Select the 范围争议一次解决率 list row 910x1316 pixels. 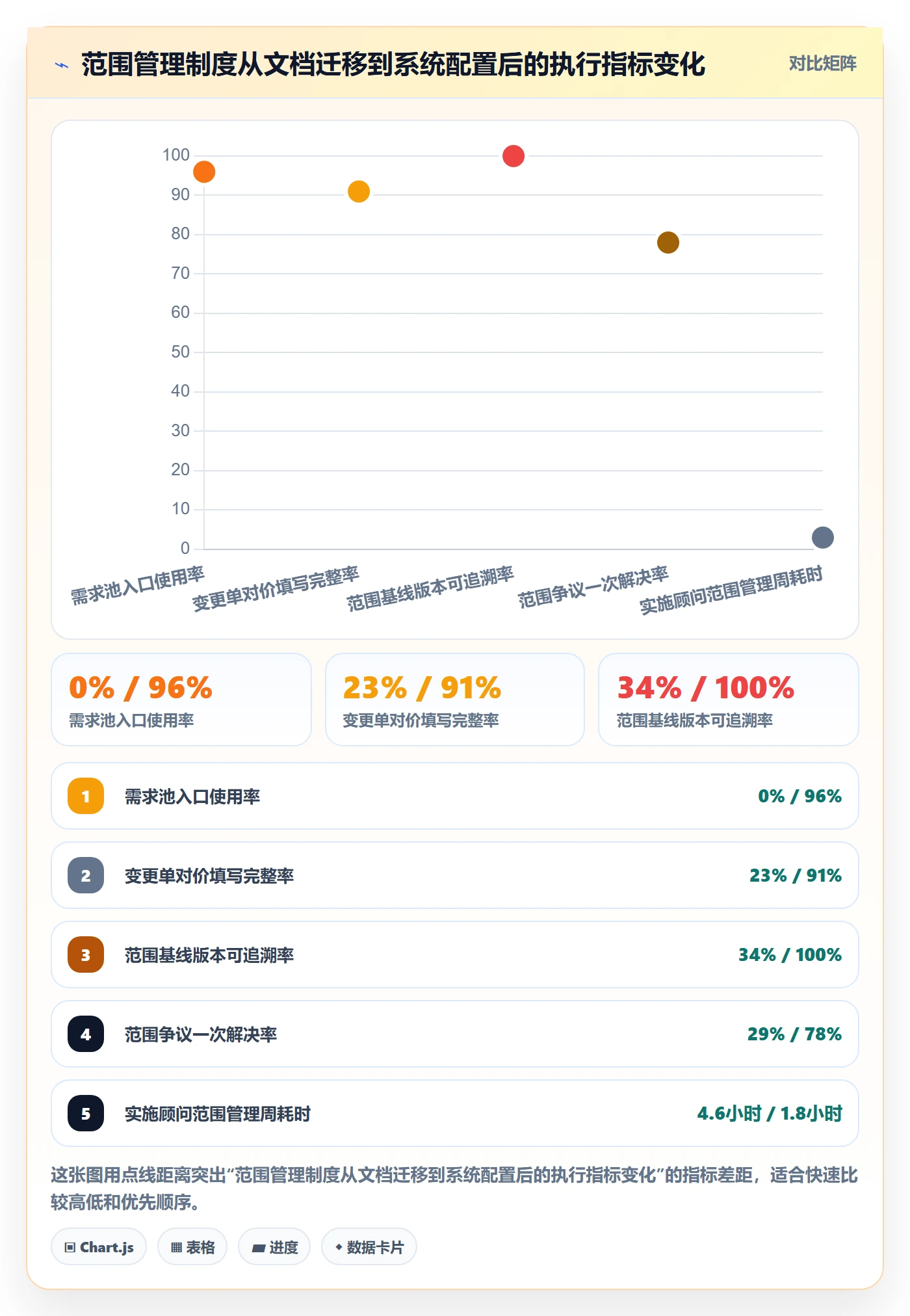click(x=455, y=1034)
